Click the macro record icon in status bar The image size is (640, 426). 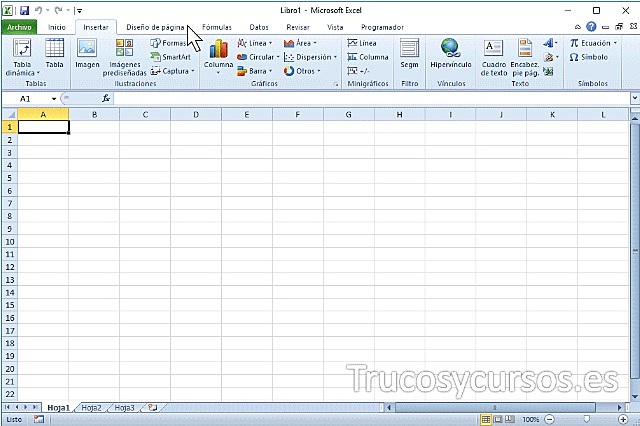point(39,419)
